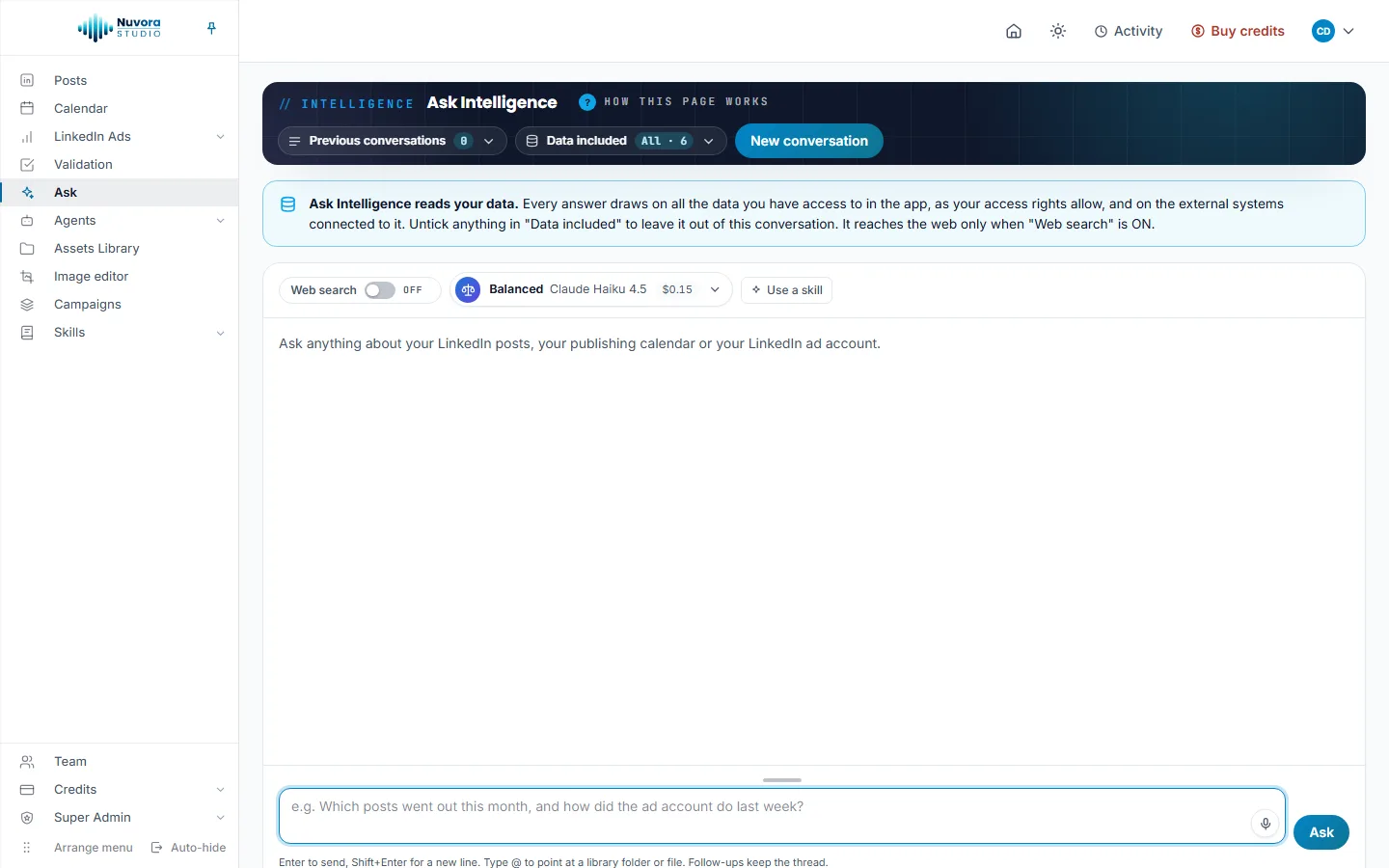The width and height of the screenshot is (1389, 868).
Task: Expand the Skills submenu chevron
Action: [x=220, y=333]
